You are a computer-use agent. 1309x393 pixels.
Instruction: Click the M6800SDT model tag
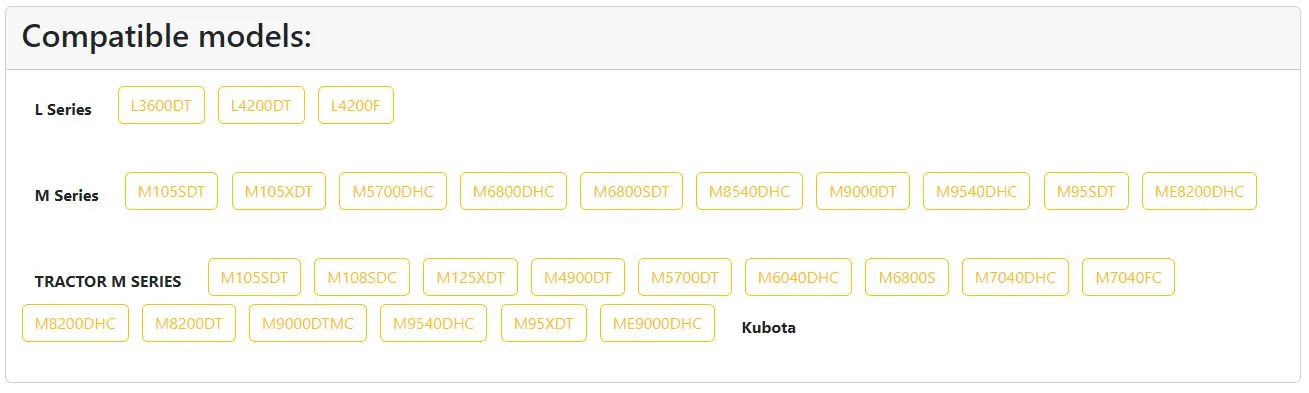coord(631,191)
